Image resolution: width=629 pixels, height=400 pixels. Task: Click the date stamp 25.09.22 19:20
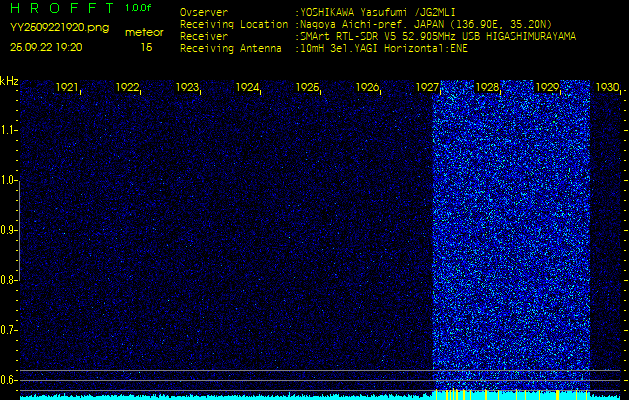[46, 47]
